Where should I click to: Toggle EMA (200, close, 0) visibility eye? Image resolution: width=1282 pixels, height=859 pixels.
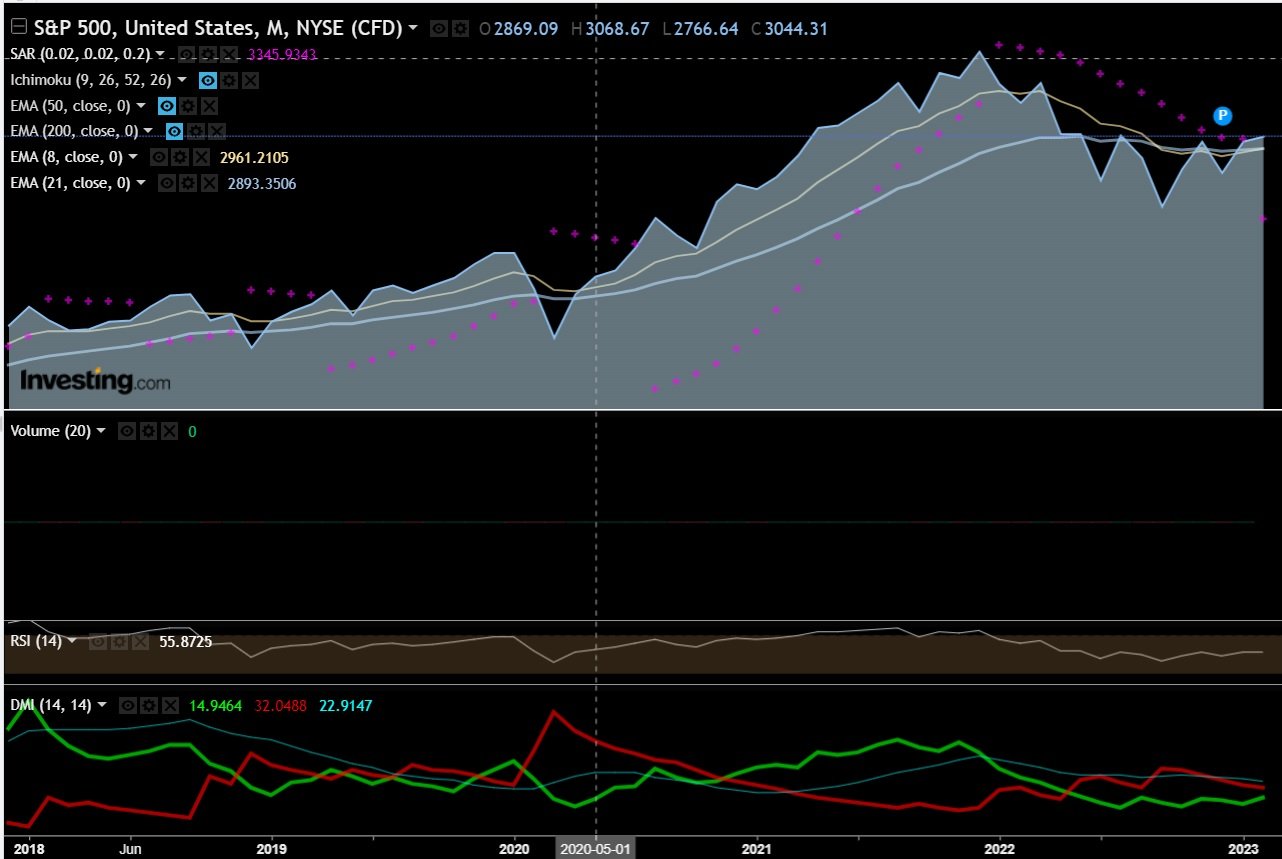pyautogui.click(x=174, y=131)
